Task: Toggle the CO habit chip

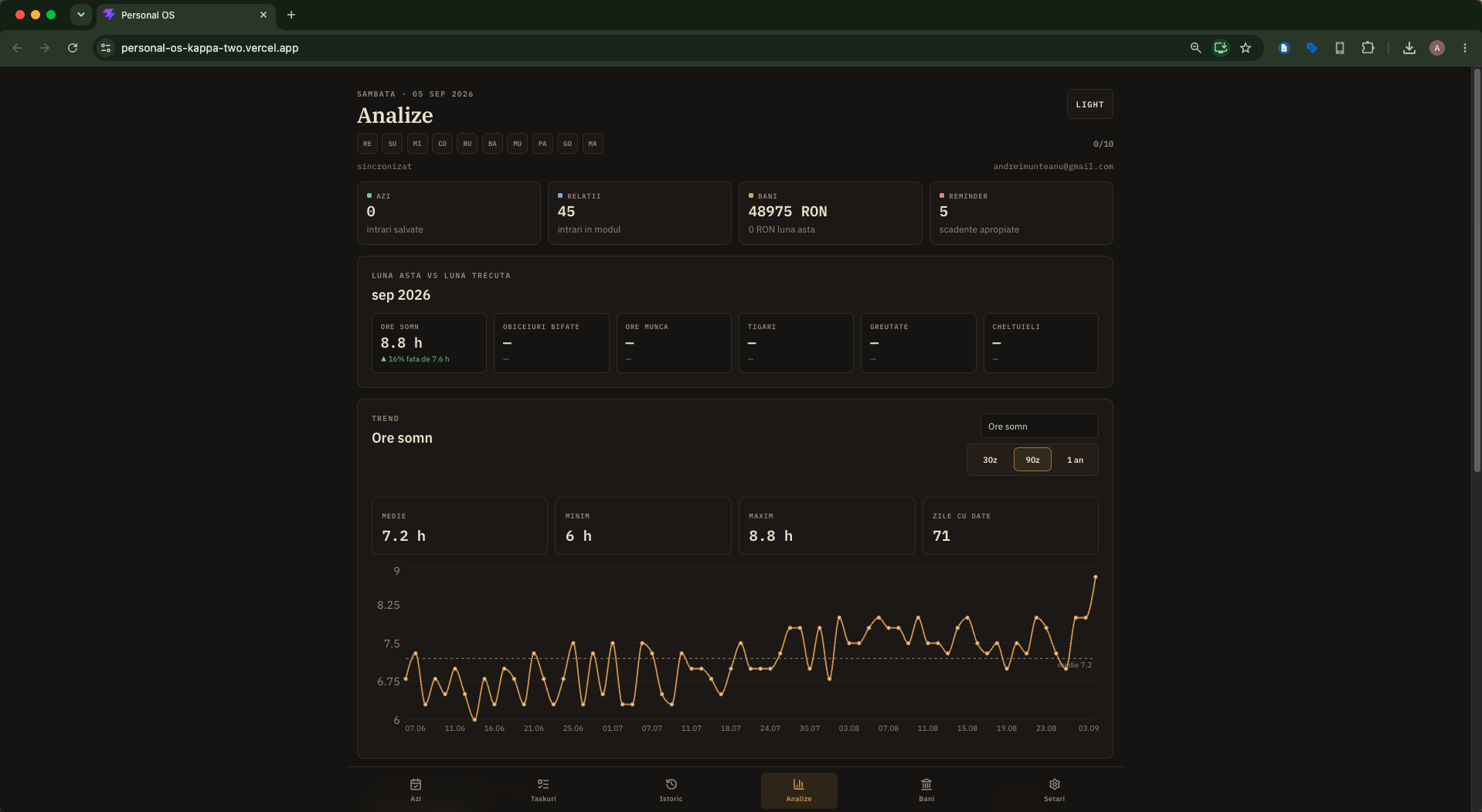Action: point(442,144)
